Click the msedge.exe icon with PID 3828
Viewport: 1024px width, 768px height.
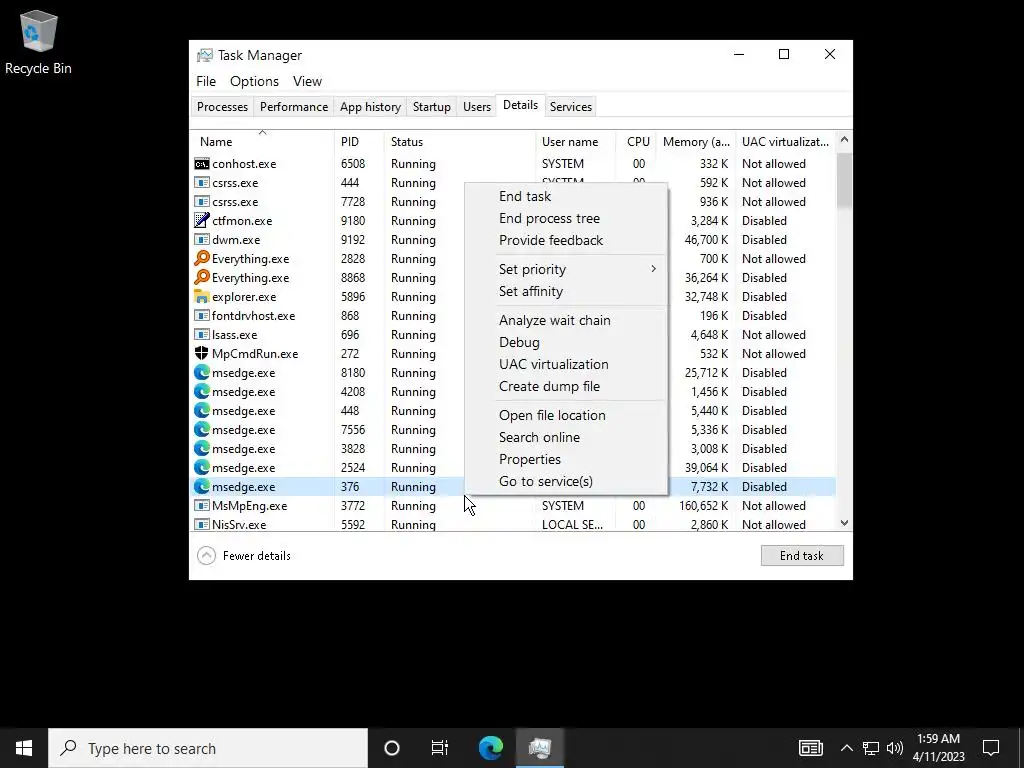point(202,449)
